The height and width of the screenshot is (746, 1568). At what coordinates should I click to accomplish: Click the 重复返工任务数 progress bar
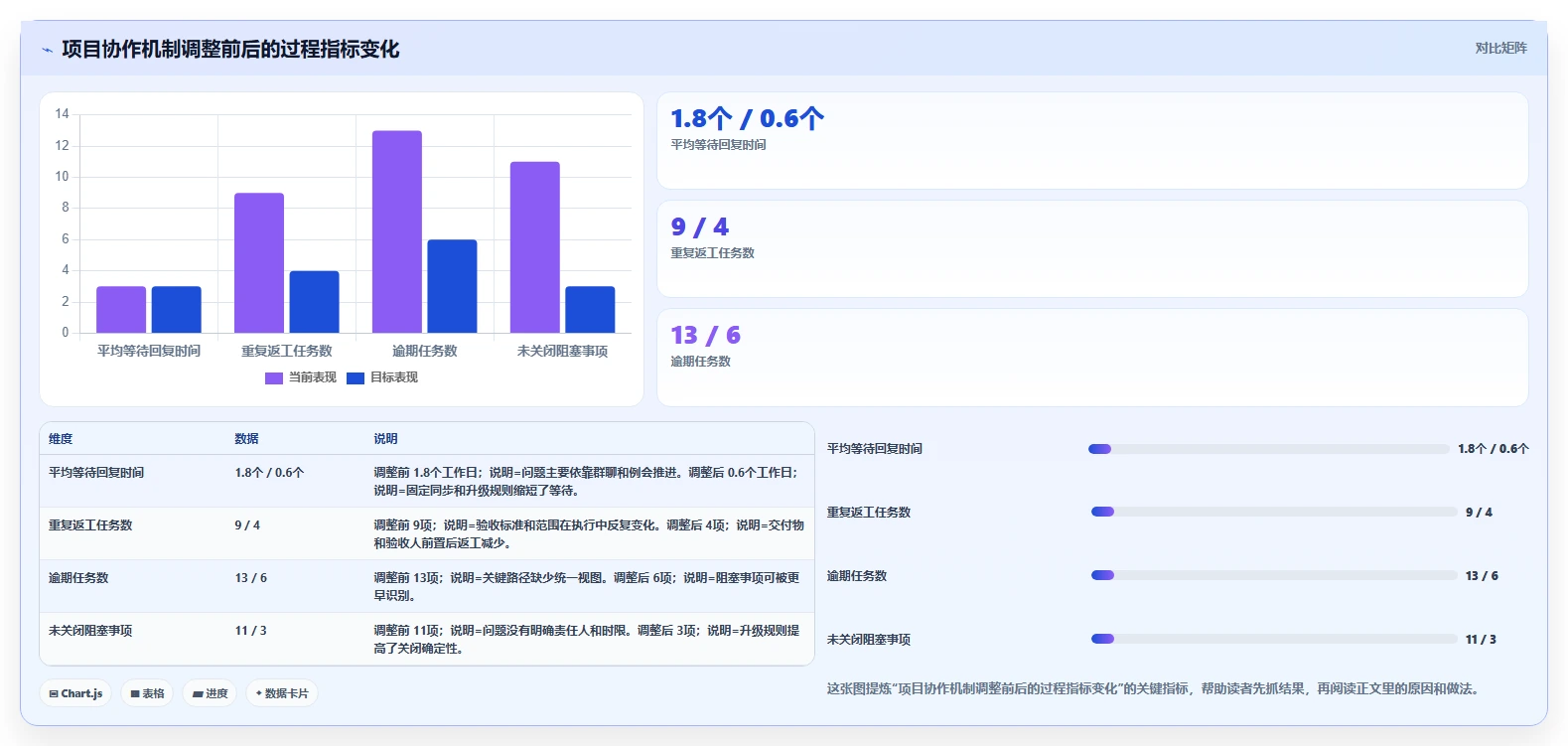click(1274, 512)
